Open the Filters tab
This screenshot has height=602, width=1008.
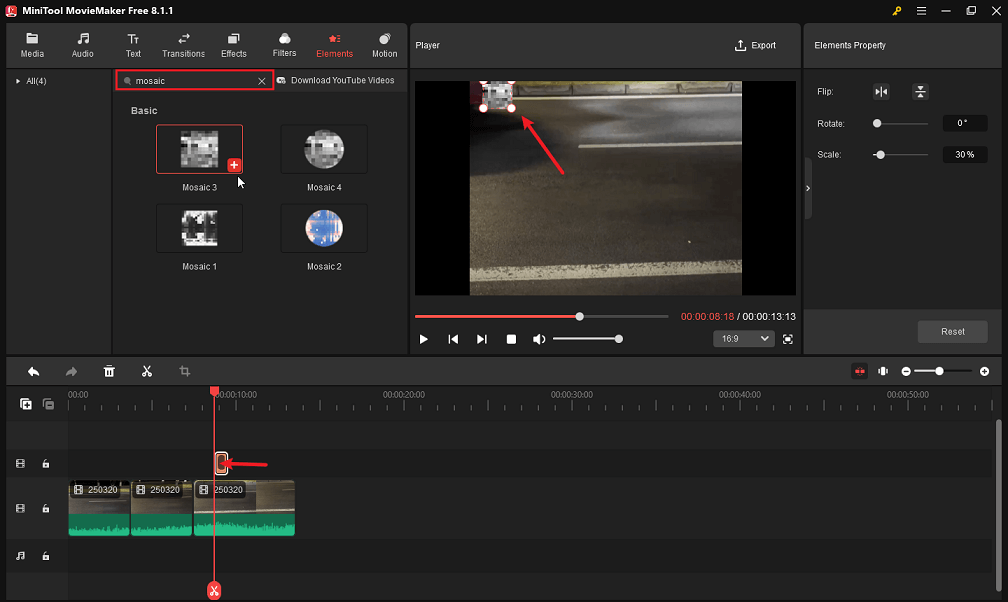click(x=284, y=46)
